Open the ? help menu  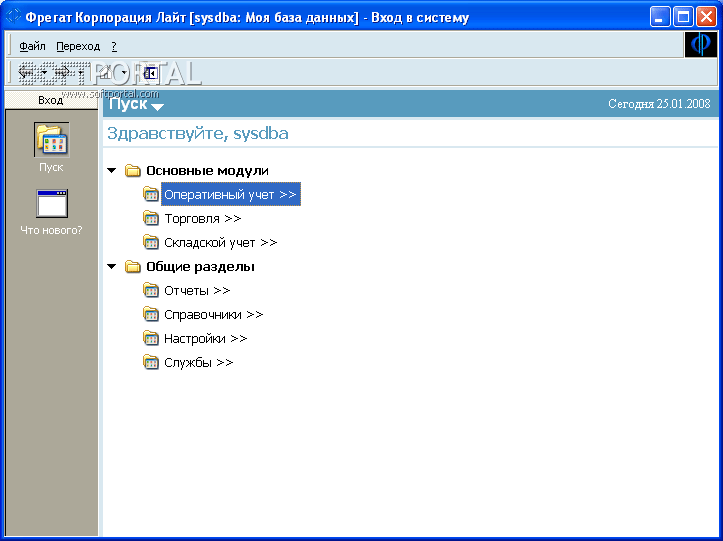(x=114, y=46)
